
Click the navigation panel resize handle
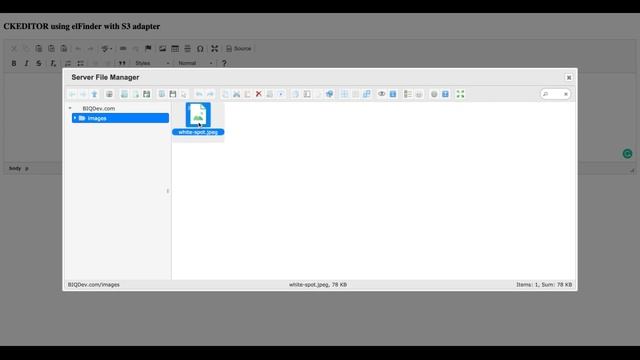[x=167, y=191]
